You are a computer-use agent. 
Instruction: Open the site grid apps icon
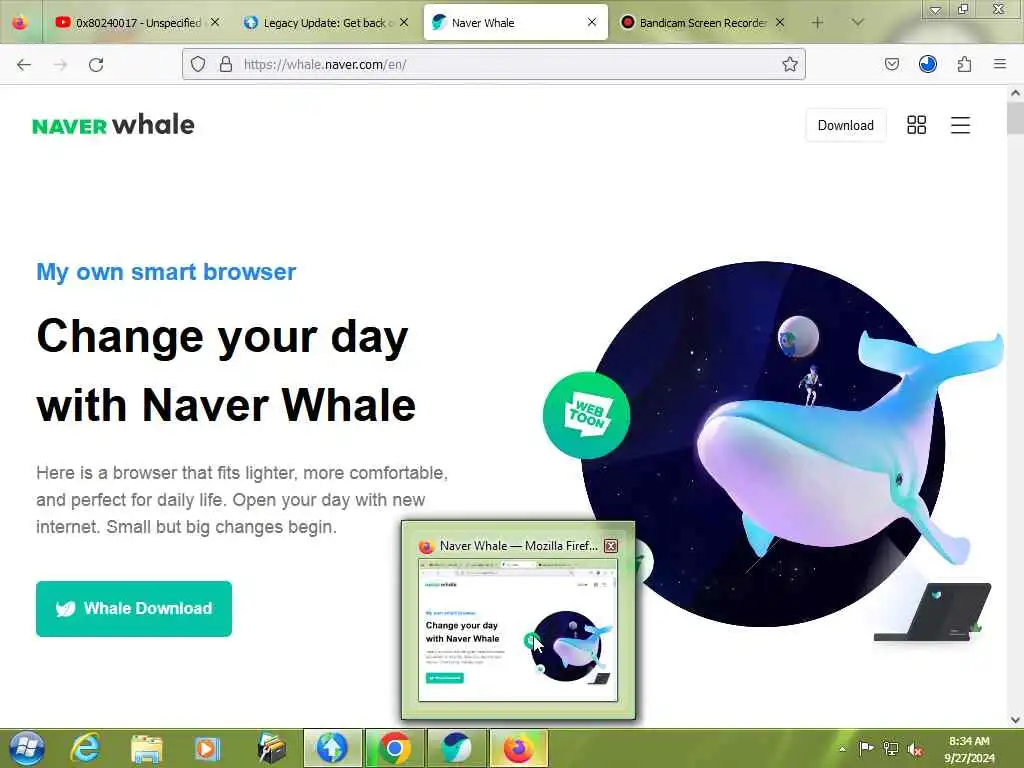tap(916, 125)
